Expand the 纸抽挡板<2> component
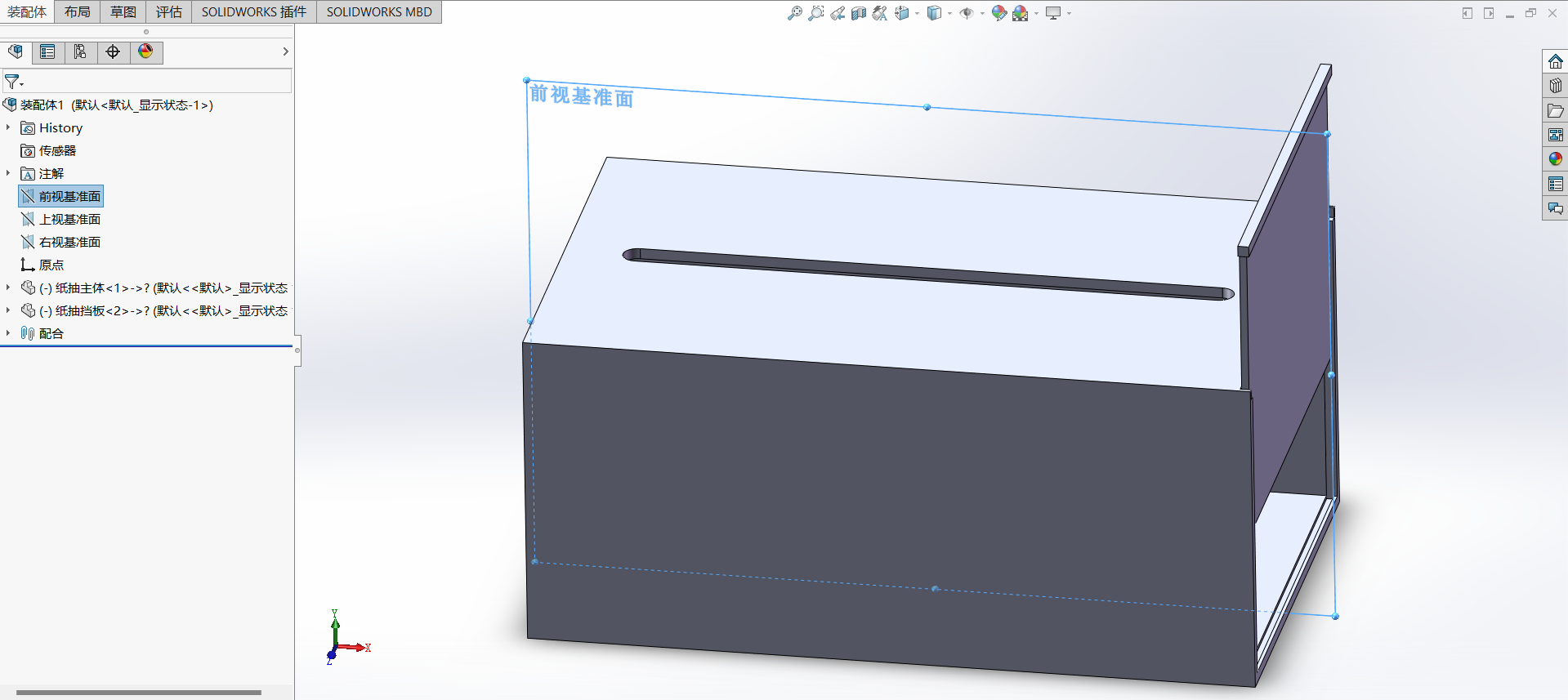The image size is (1568, 700). pyautogui.click(x=8, y=310)
